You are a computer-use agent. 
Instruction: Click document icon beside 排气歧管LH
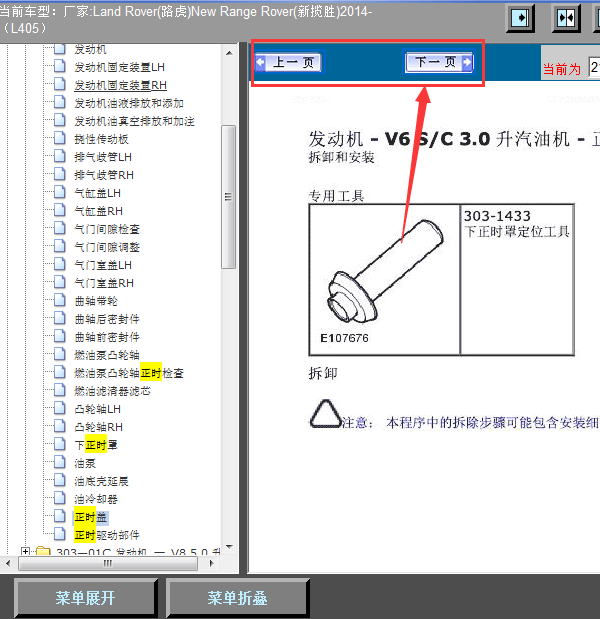(x=60, y=156)
